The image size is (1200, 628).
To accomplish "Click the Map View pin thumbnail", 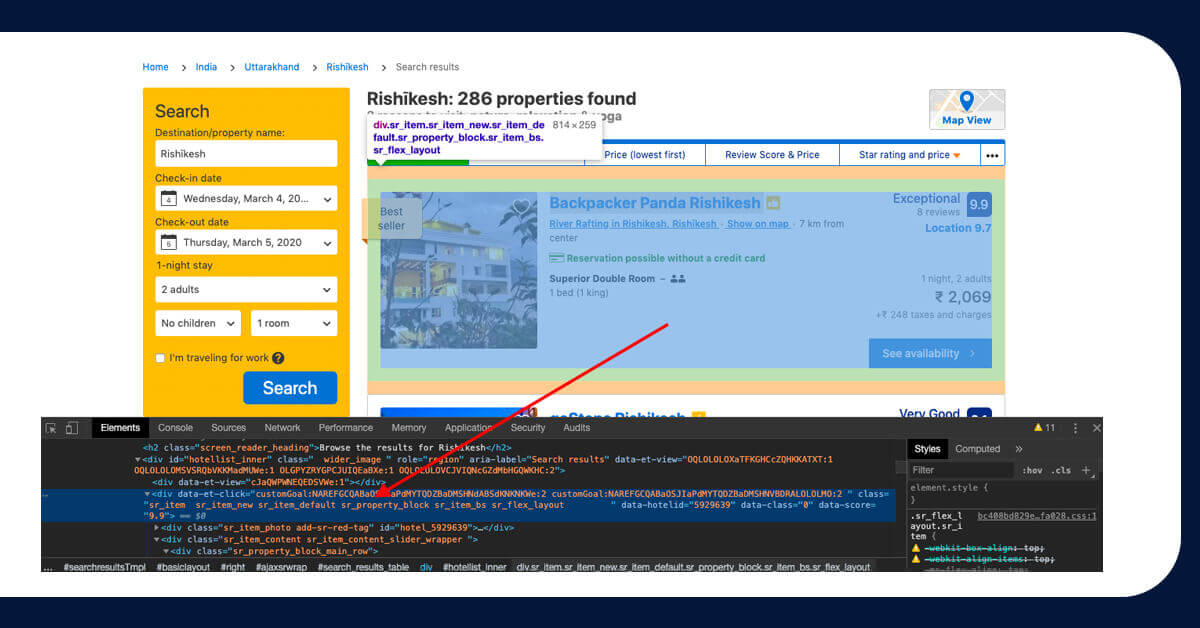I will click(967, 109).
